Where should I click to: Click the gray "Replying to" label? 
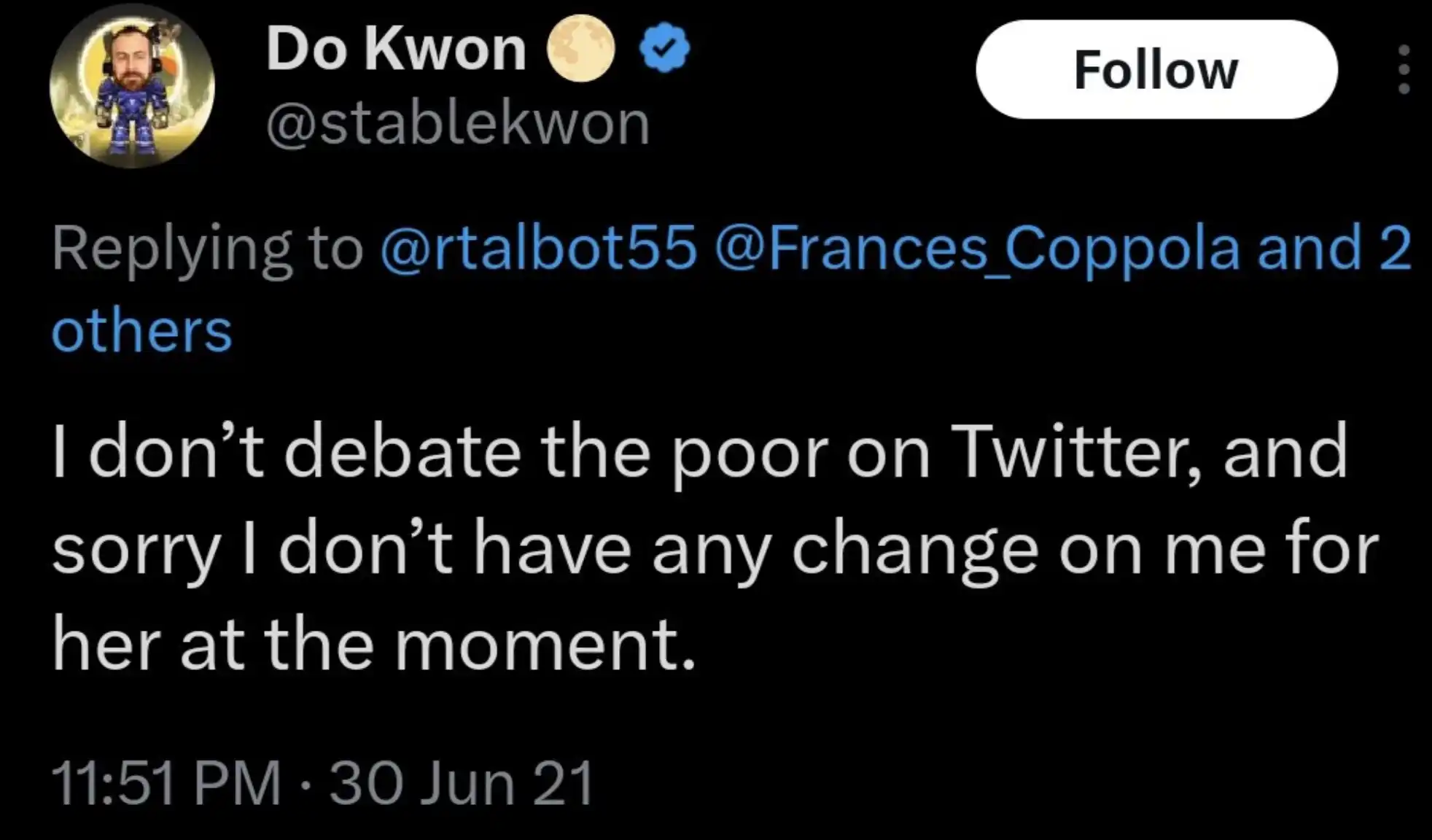[x=207, y=249]
